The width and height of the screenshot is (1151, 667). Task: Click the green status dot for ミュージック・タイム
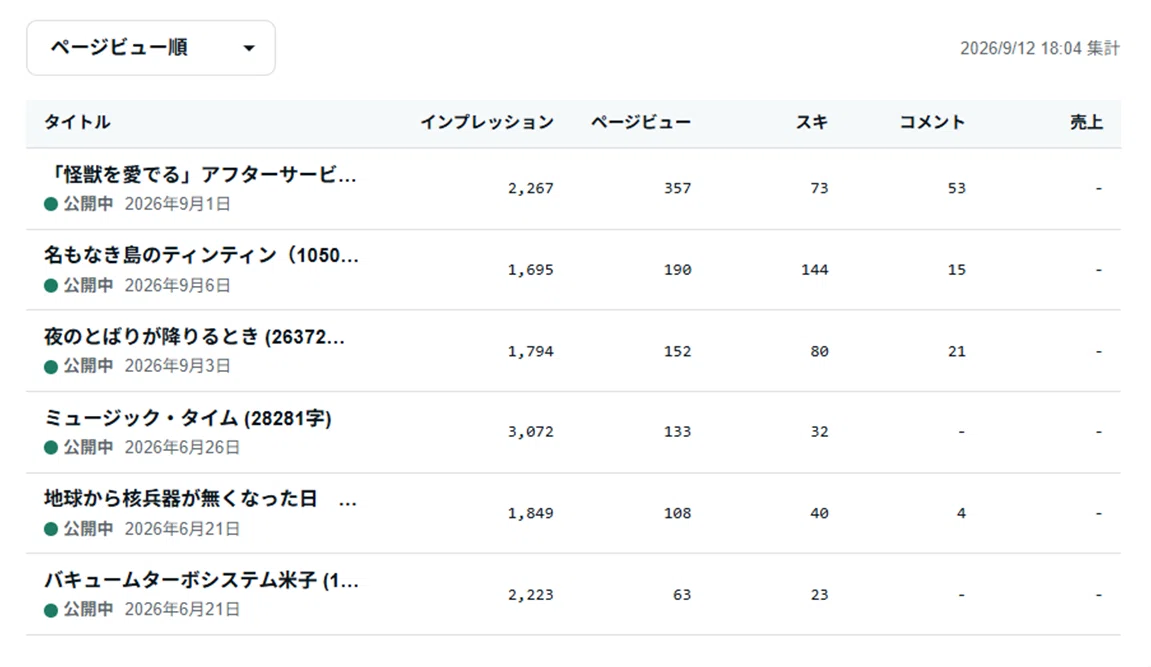51,448
